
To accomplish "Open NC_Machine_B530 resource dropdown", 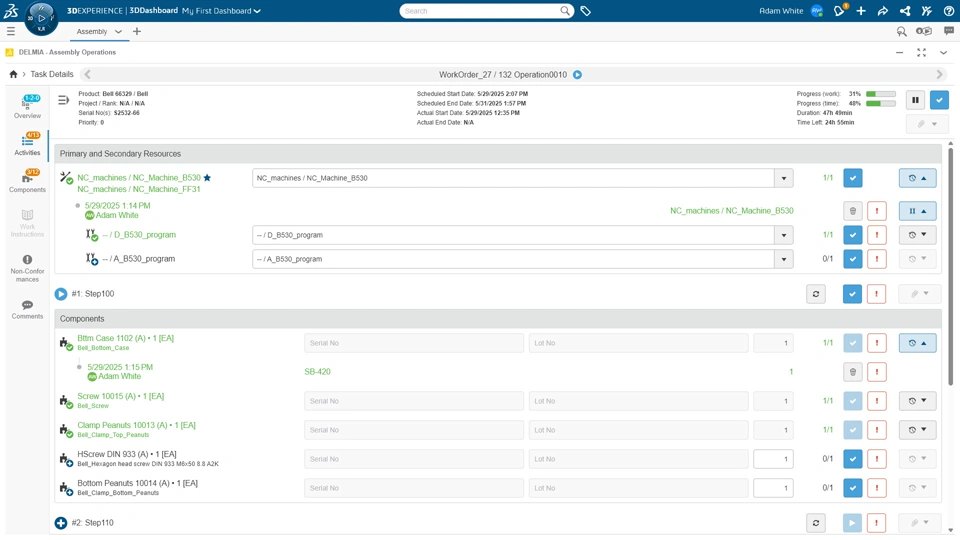I will 784,178.
